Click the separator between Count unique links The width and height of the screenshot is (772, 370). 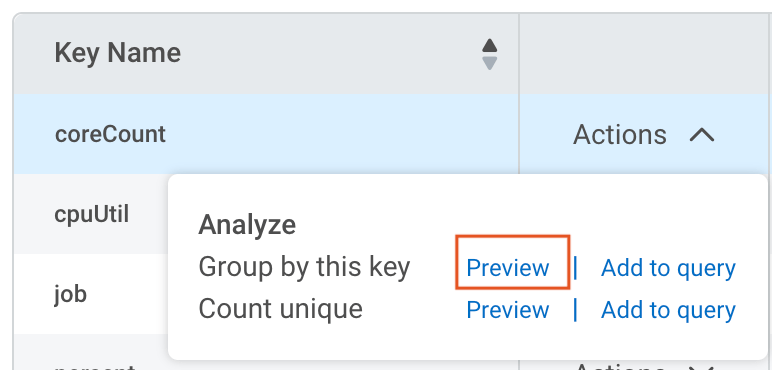(575, 310)
